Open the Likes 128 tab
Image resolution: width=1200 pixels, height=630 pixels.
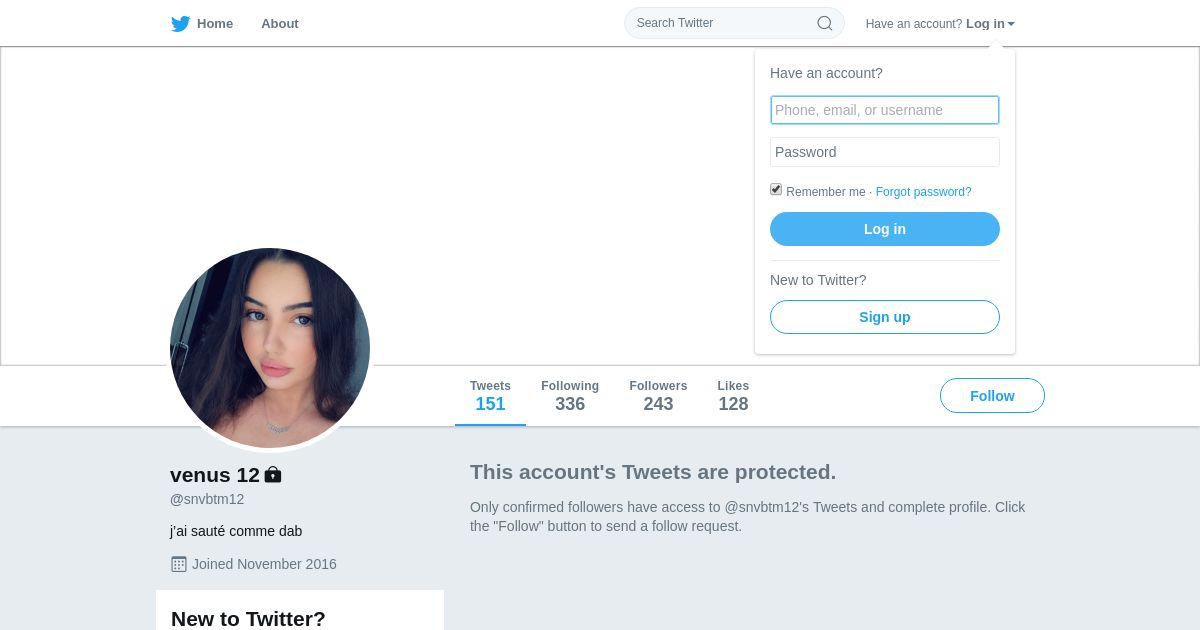tap(733, 396)
